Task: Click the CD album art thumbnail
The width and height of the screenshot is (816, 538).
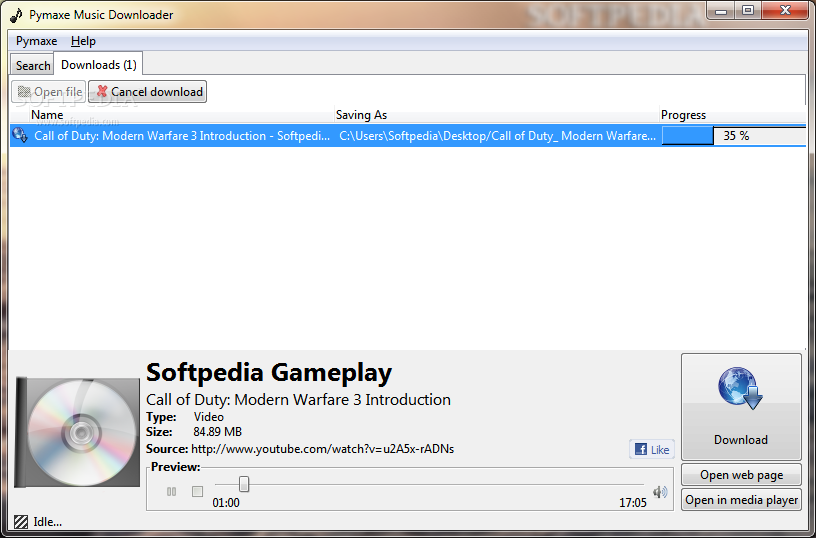Action: click(78, 432)
